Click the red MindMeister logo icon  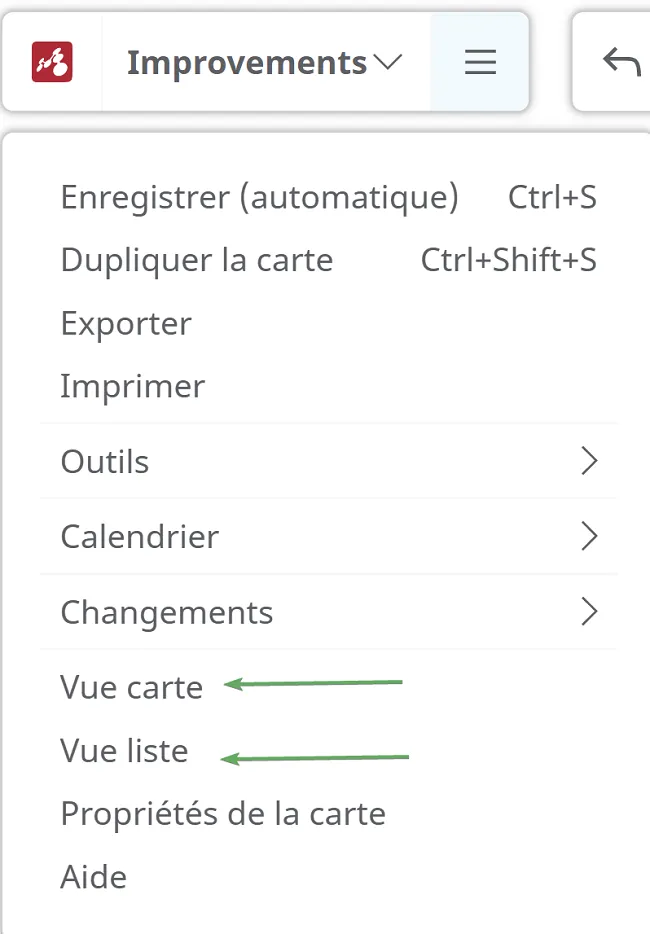point(52,62)
